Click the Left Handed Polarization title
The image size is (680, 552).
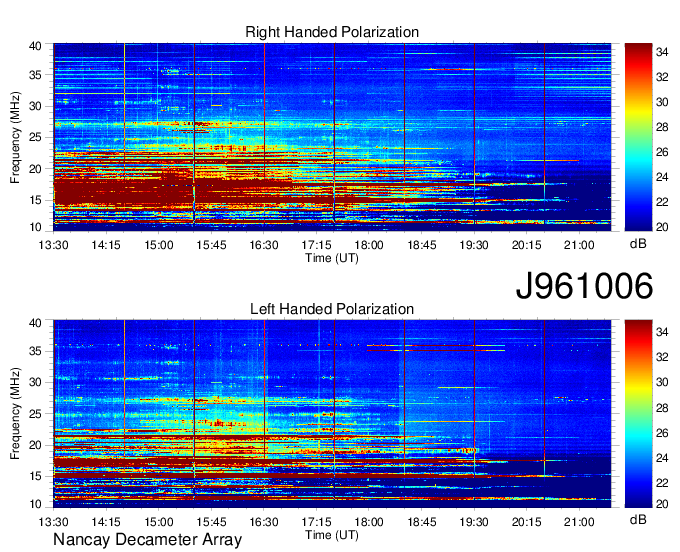point(332,309)
